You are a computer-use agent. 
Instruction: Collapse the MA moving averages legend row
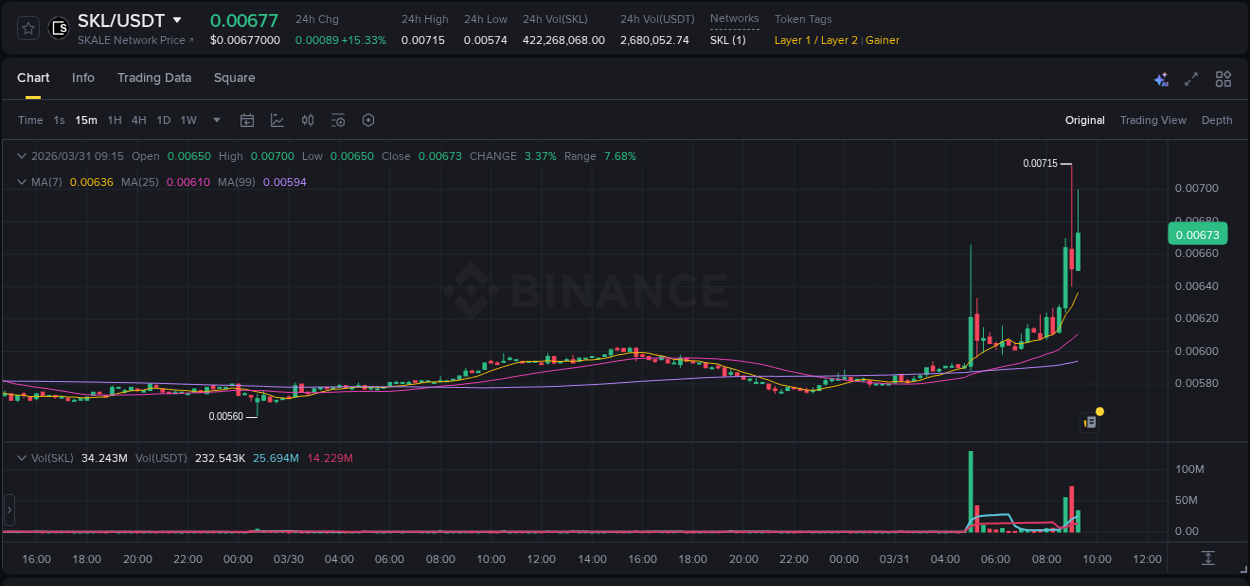pyautogui.click(x=21, y=181)
